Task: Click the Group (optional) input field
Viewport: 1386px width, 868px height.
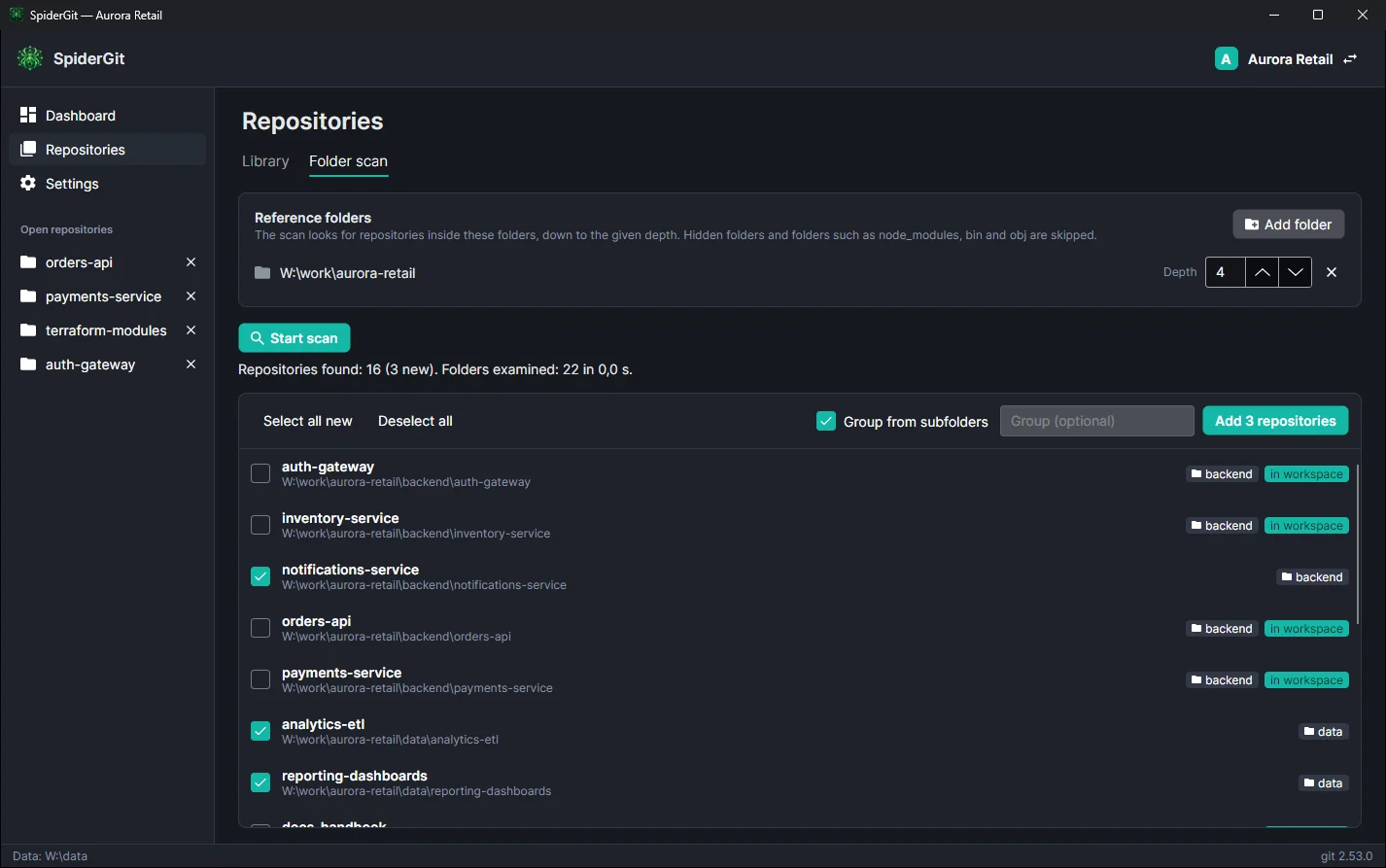Action: [1097, 421]
